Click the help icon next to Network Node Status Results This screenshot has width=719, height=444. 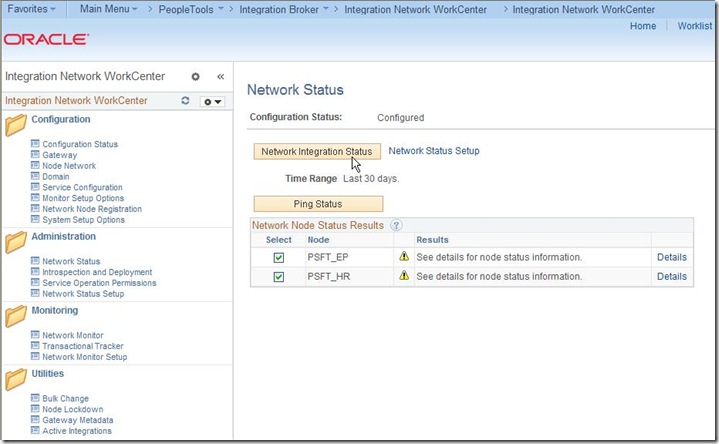click(396, 225)
